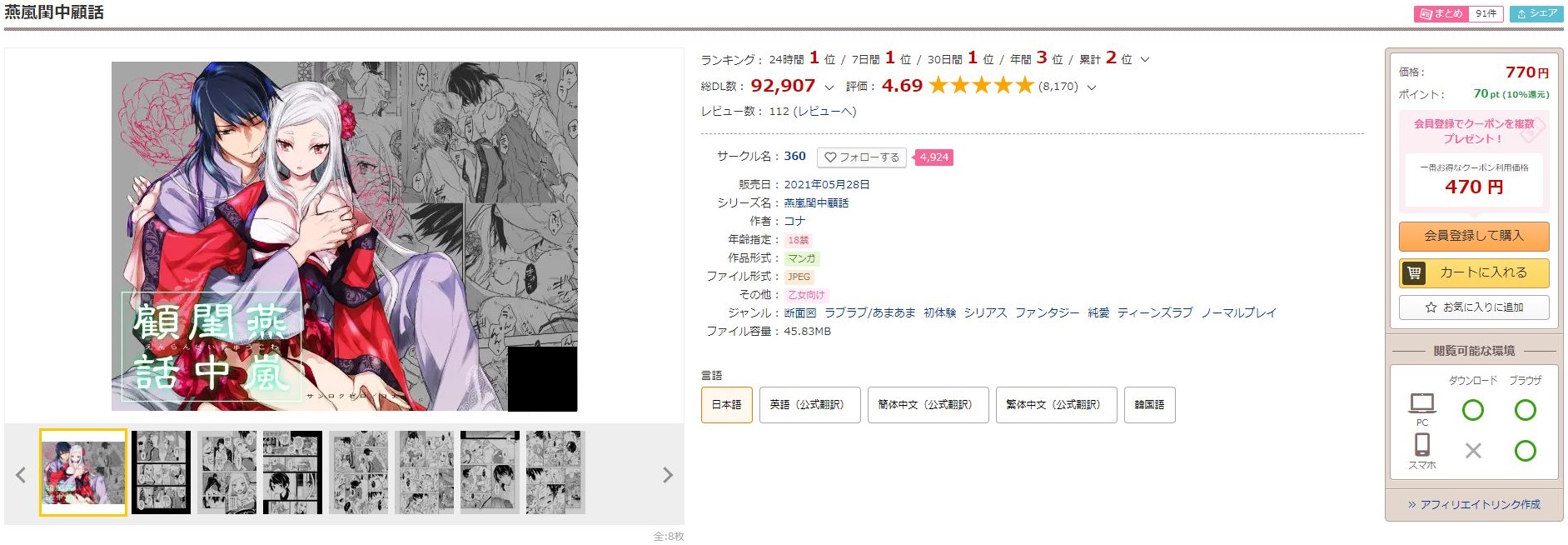Select the eighth sample page thumbnail
This screenshot has height=545, width=1568.
click(555, 472)
